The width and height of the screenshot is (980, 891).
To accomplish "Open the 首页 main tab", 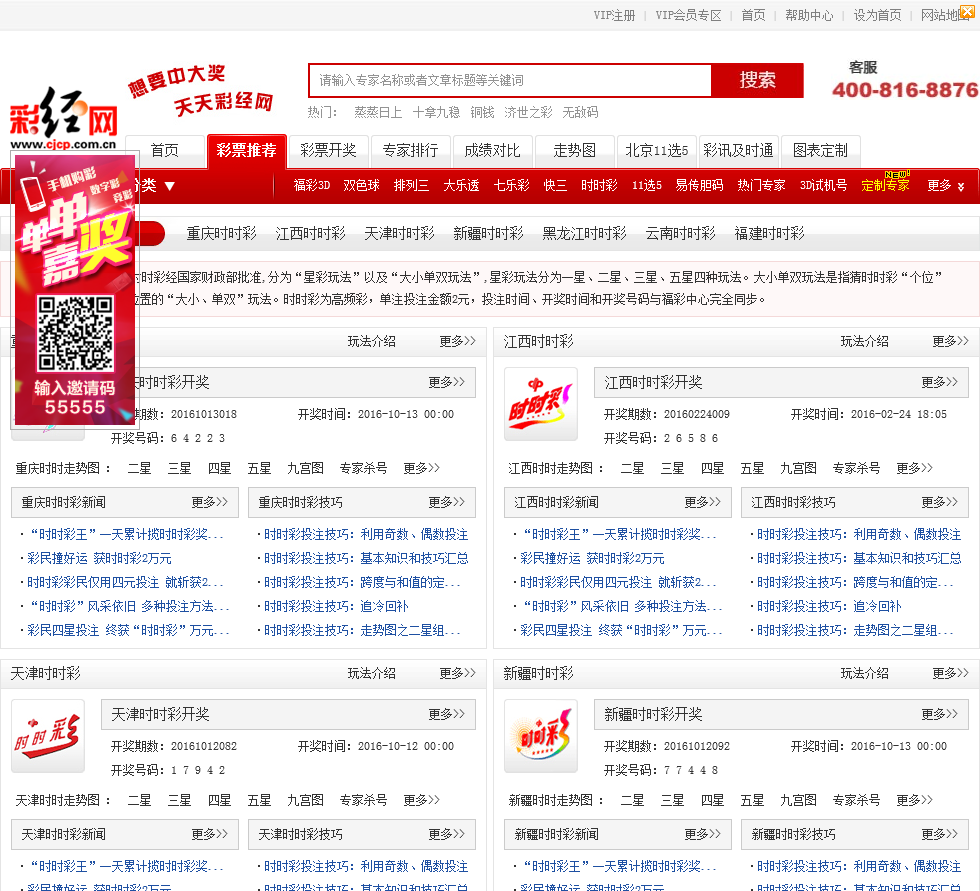I will (165, 151).
